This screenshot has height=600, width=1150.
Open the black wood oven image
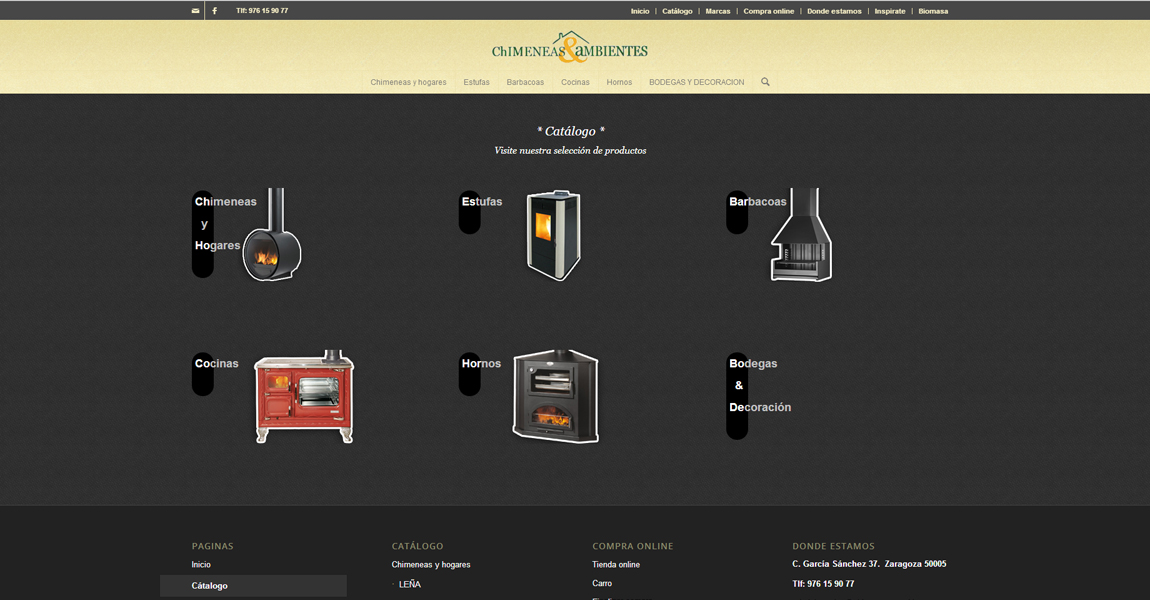555,397
